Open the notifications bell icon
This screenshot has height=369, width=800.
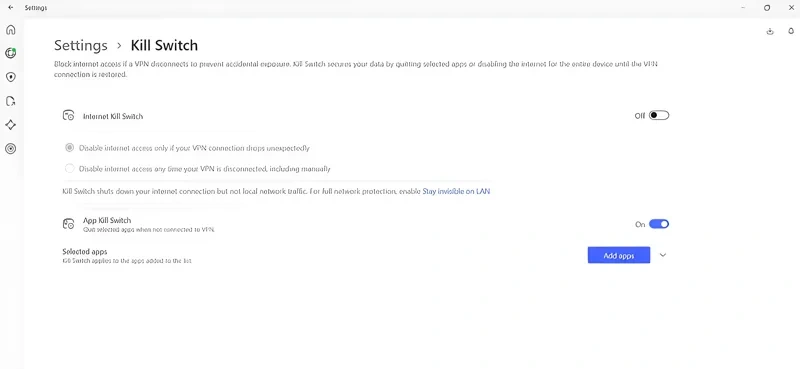click(x=791, y=32)
